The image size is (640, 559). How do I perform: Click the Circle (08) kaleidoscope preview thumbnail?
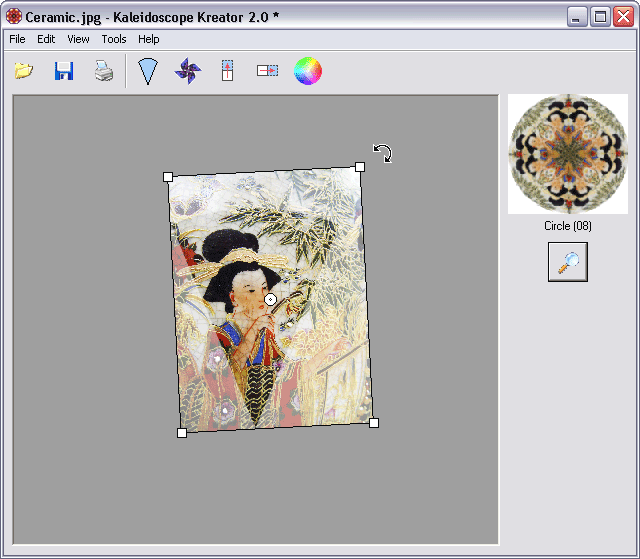coord(568,154)
